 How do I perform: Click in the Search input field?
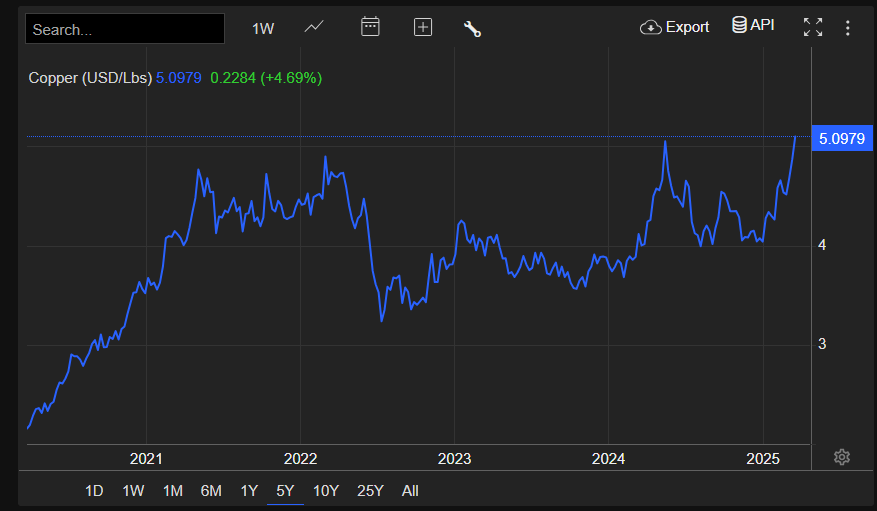[125, 29]
